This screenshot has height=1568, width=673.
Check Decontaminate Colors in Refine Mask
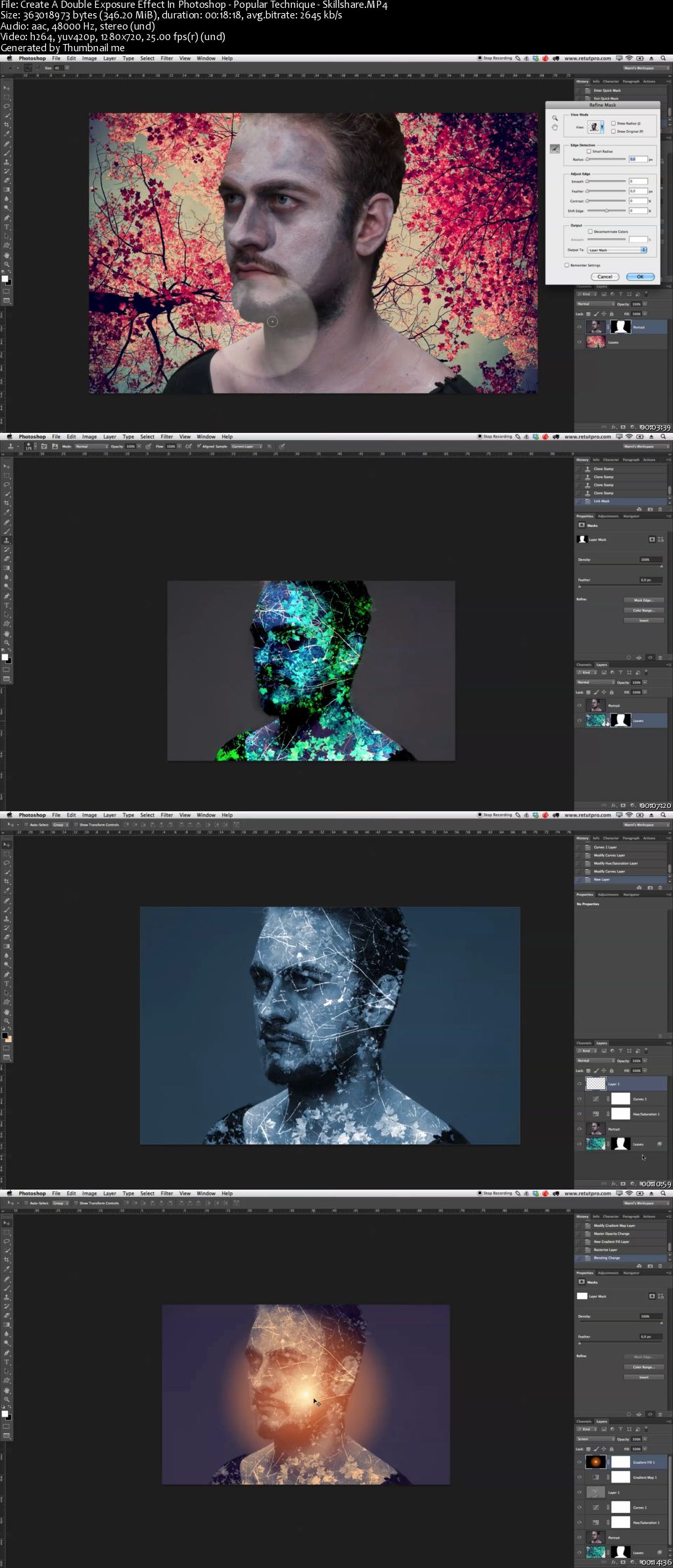(590, 231)
